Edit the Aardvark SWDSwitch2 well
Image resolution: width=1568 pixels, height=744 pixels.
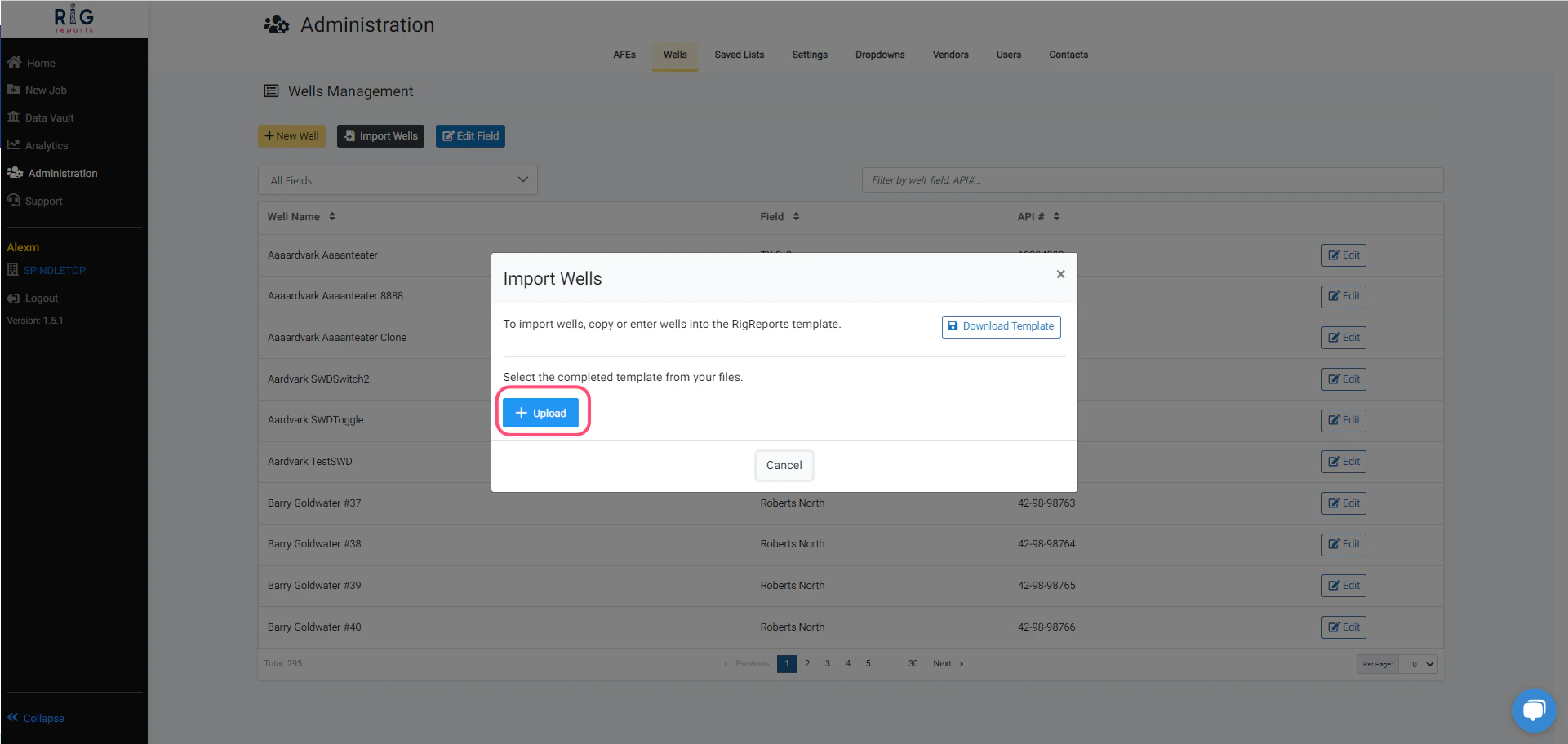click(1344, 379)
